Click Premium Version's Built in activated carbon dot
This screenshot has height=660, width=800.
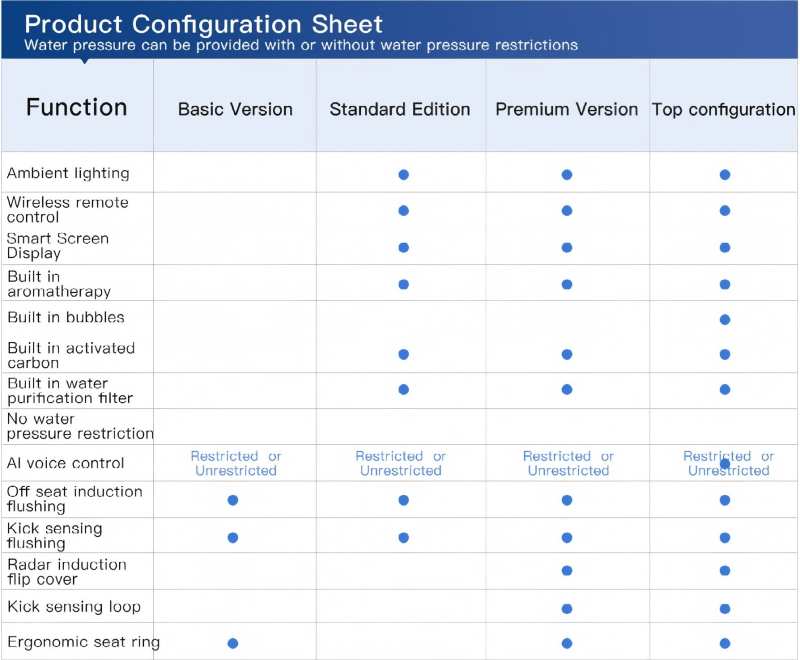coord(567,354)
